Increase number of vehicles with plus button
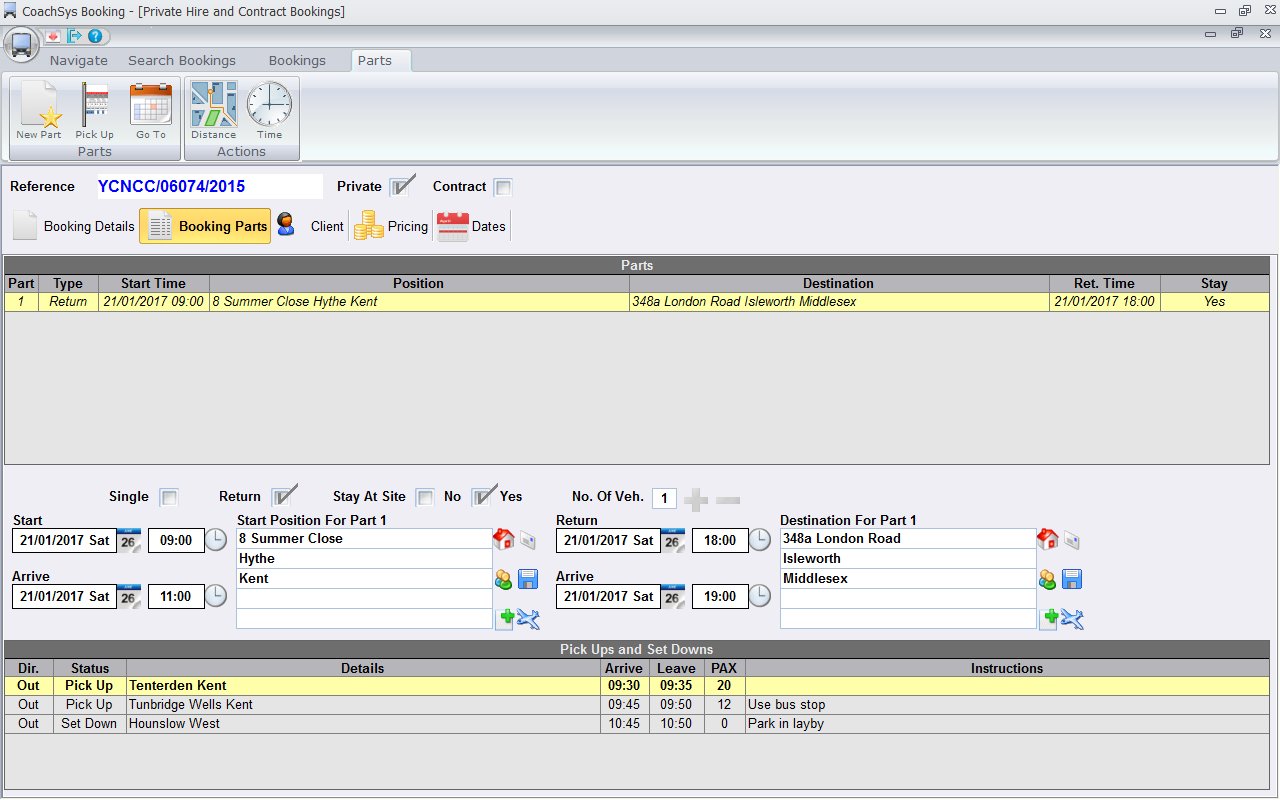 click(696, 498)
